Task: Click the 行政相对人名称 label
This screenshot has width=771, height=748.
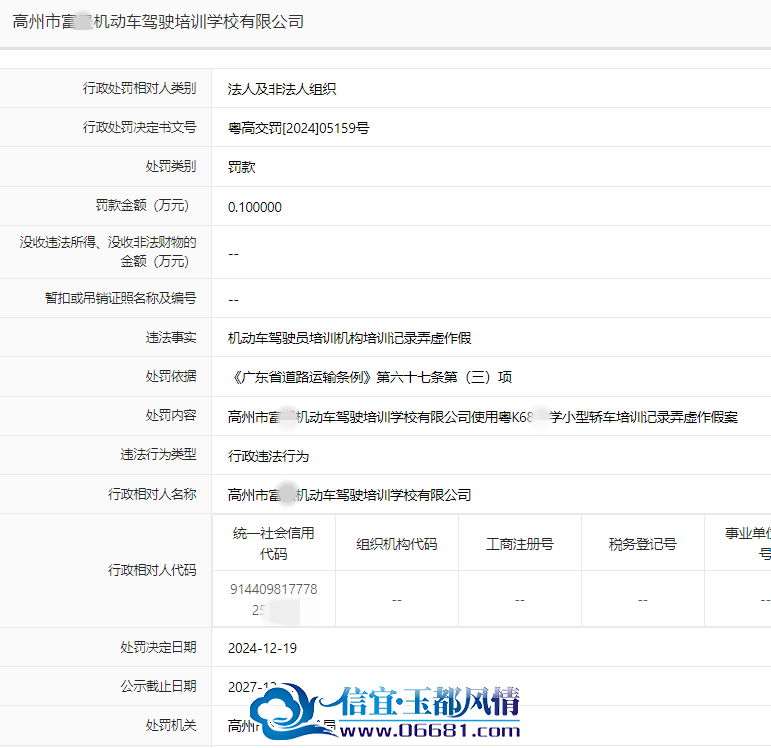Action: 152,494
